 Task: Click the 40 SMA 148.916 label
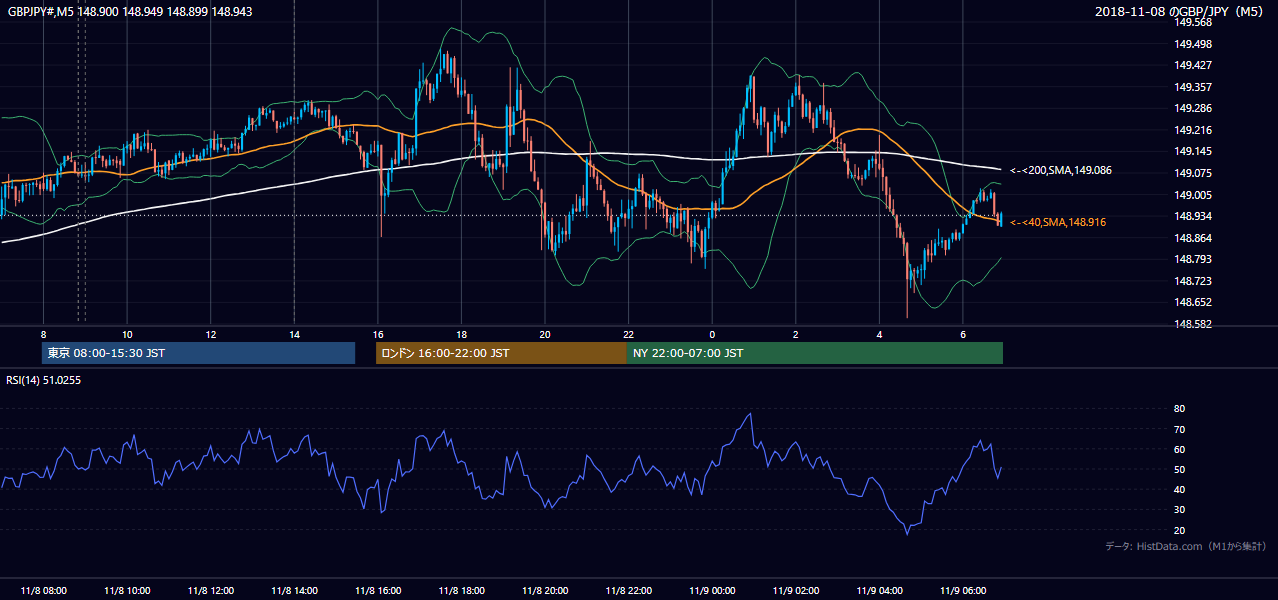point(1058,222)
